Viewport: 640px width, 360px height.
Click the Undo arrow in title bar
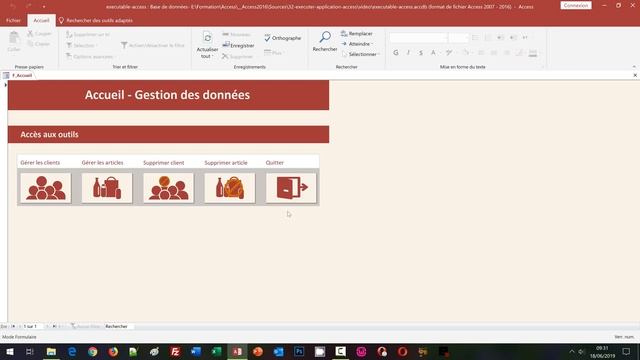click(x=13, y=6)
